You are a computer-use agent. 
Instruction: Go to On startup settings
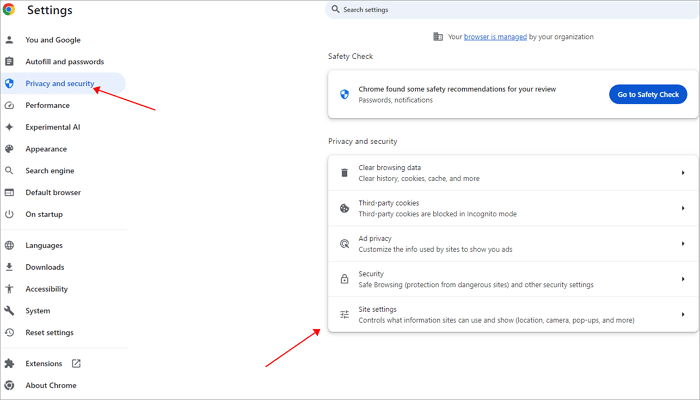pyautogui.click(x=44, y=214)
